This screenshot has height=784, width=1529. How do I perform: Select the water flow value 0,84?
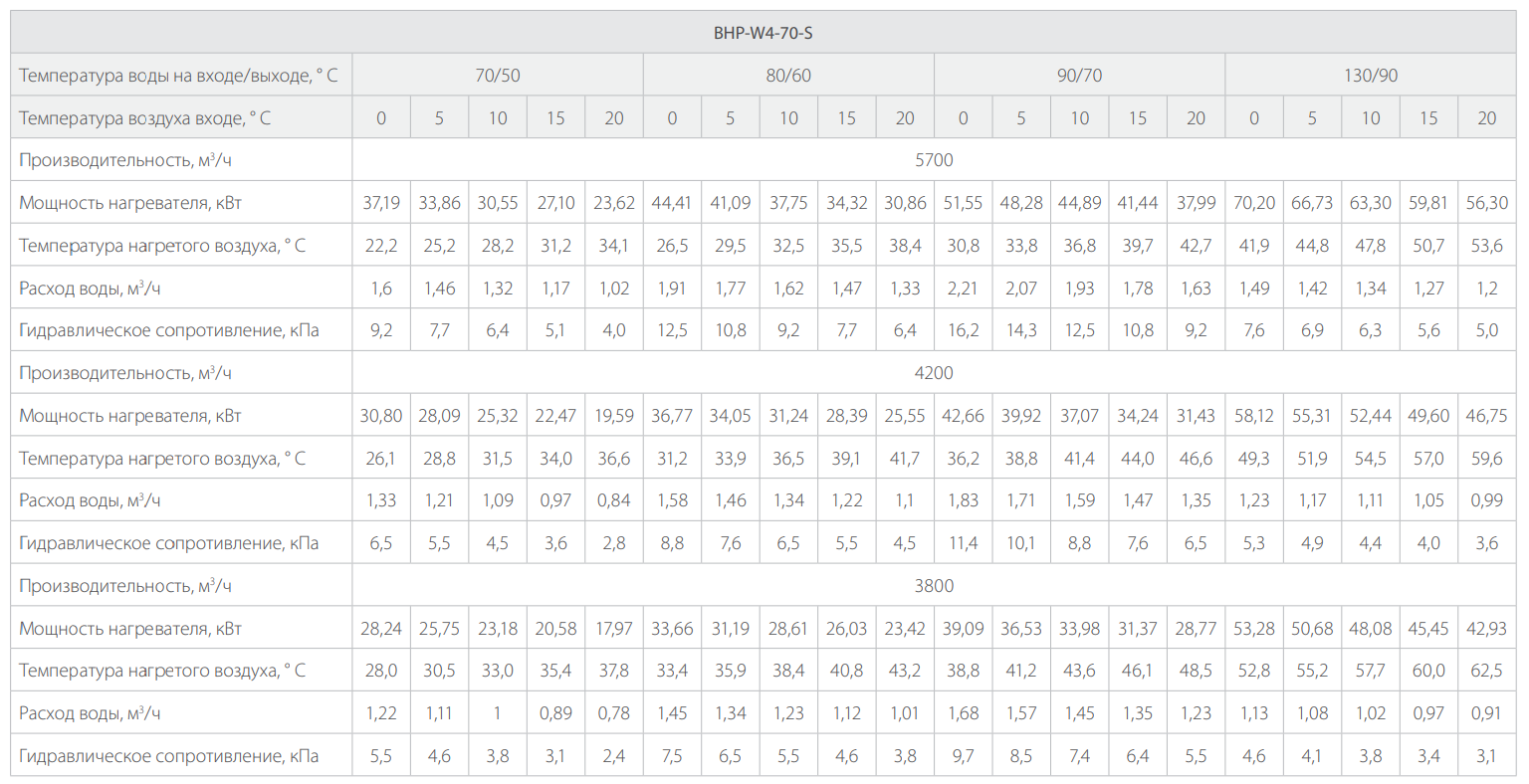614,500
